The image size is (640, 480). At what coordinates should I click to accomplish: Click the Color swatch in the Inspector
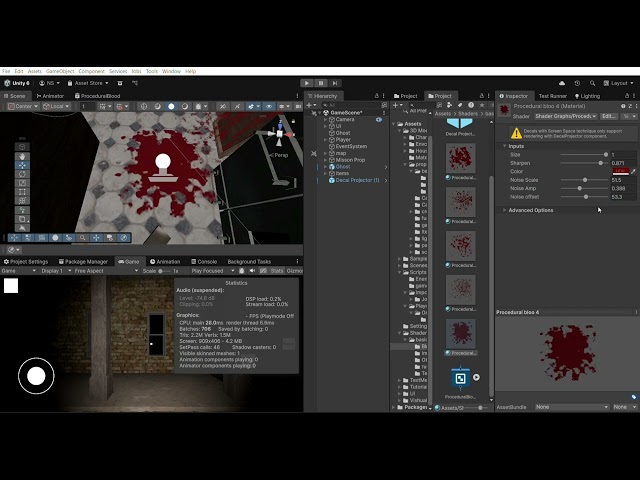coord(620,171)
